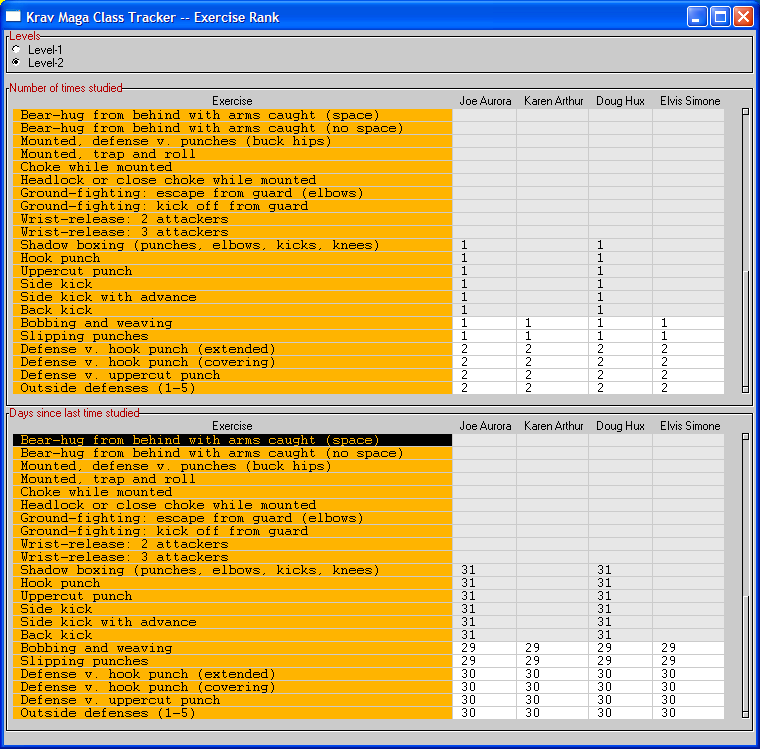
Task: Select 'Bear-hug from behind with arms caught (no space)' in Number of times studied
Action: 232,128
